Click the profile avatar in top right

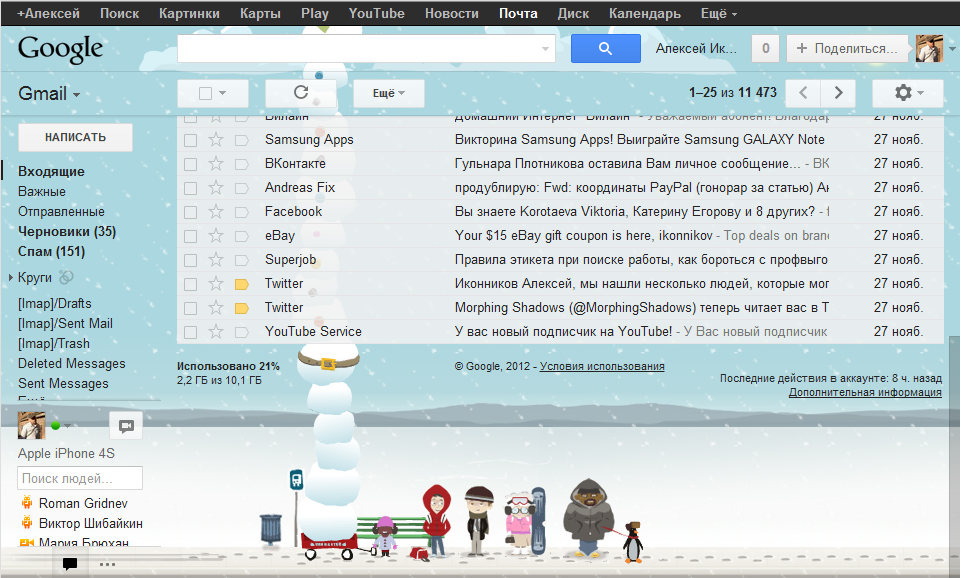[929, 48]
